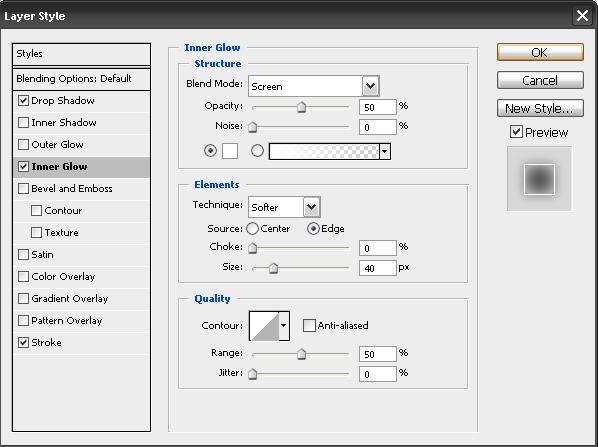Select the Stroke style label
The image size is (598, 447).
click(46, 342)
